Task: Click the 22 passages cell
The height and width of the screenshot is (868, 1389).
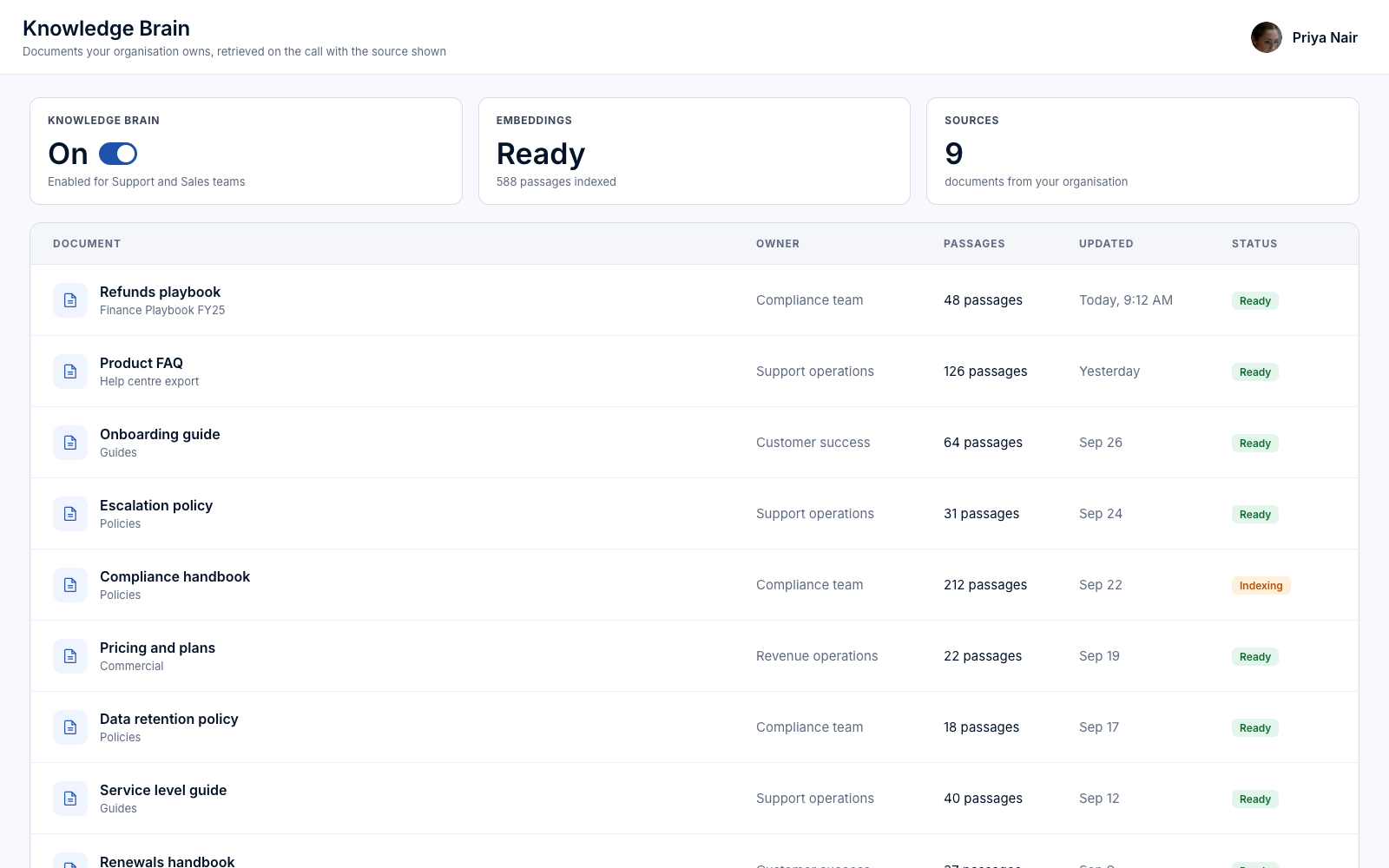Action: (983, 656)
